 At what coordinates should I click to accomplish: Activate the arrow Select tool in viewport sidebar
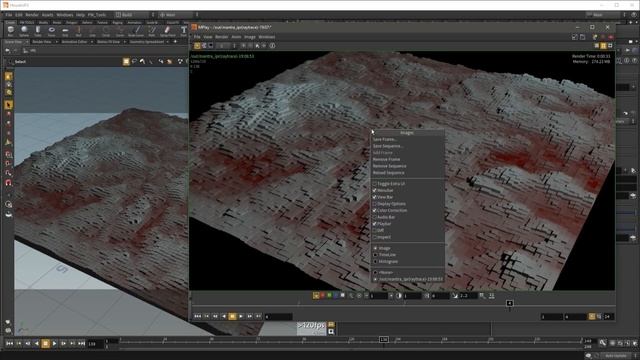(x=9, y=105)
